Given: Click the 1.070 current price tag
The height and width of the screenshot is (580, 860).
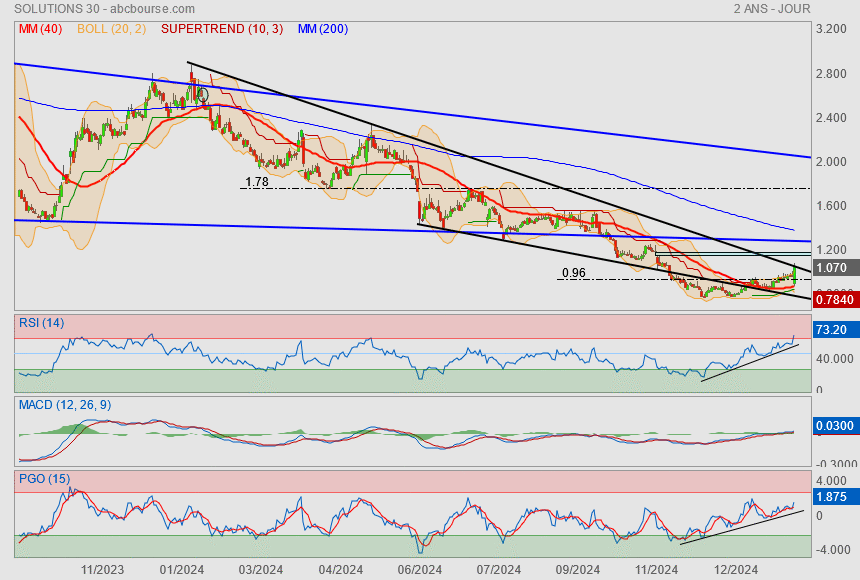Looking at the screenshot, I should (832, 268).
